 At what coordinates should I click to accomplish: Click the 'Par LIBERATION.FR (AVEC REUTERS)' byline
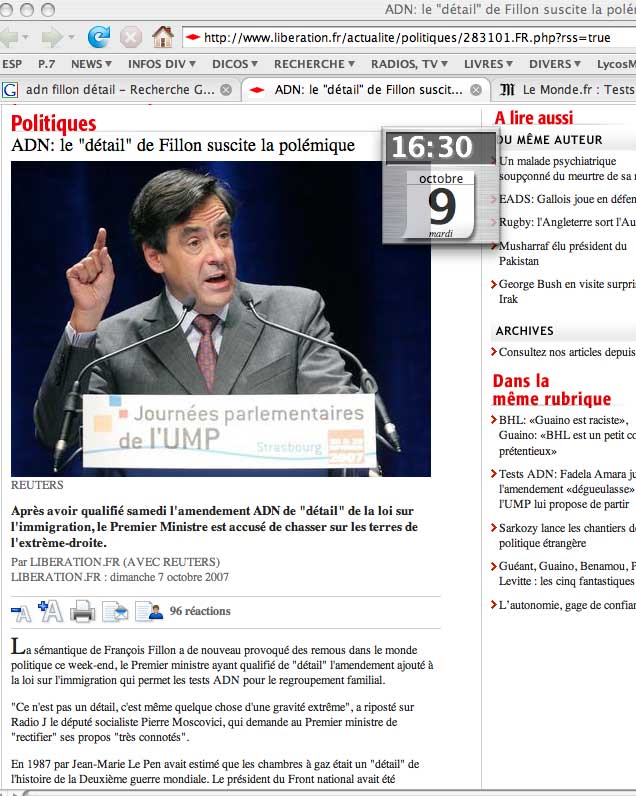(x=115, y=562)
